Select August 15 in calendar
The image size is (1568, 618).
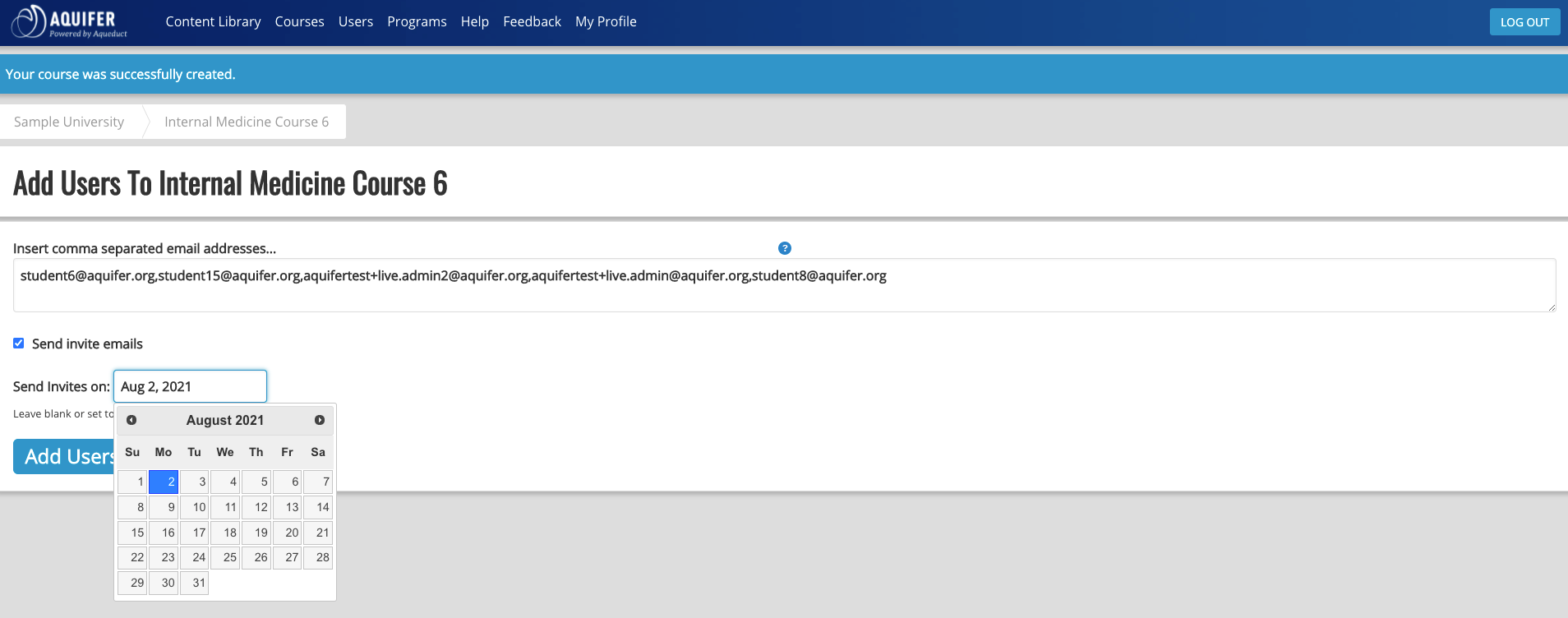(132, 533)
